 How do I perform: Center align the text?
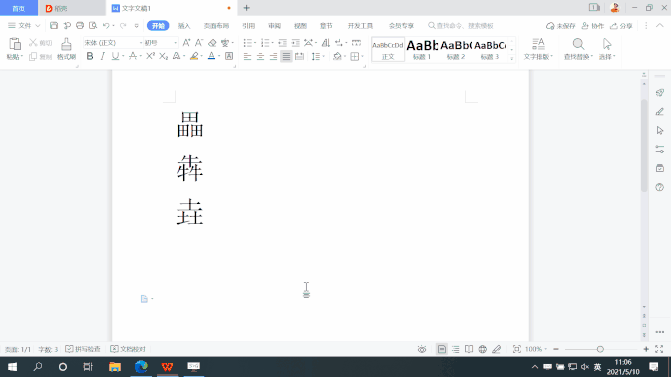click(x=260, y=56)
